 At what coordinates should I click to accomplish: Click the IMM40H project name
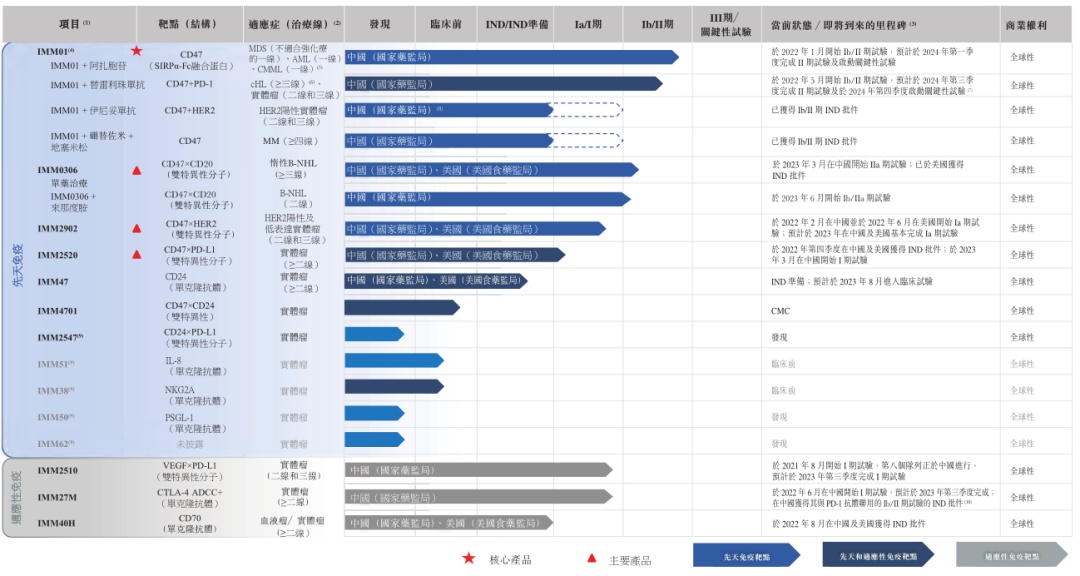click(x=56, y=523)
